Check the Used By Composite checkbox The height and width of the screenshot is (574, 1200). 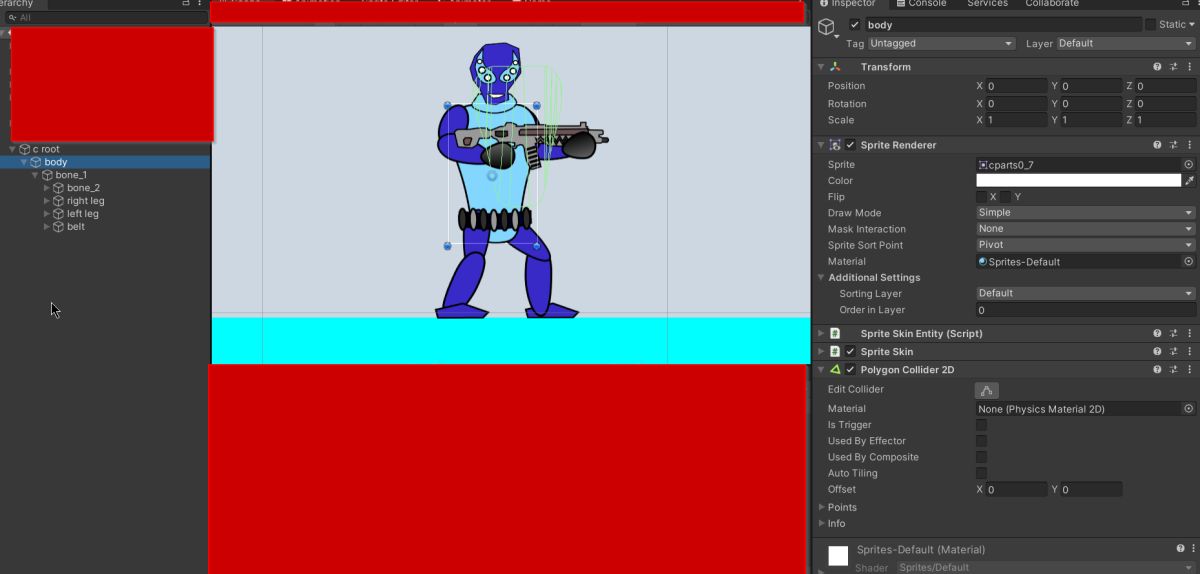(x=981, y=457)
